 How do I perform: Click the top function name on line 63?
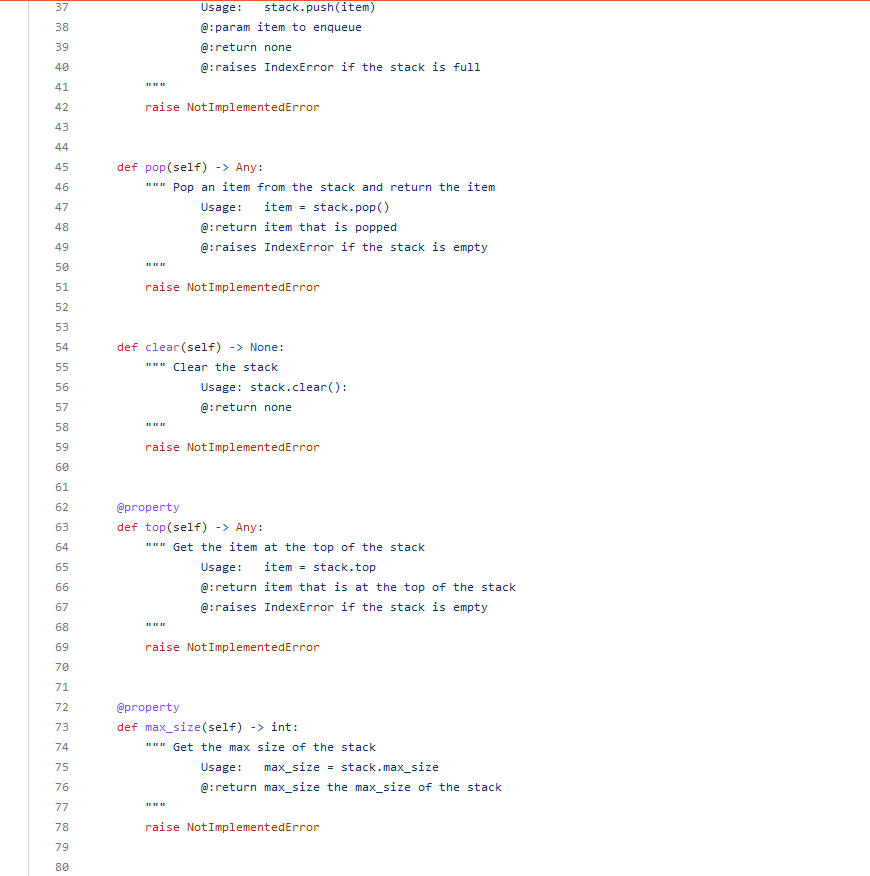[155, 527]
